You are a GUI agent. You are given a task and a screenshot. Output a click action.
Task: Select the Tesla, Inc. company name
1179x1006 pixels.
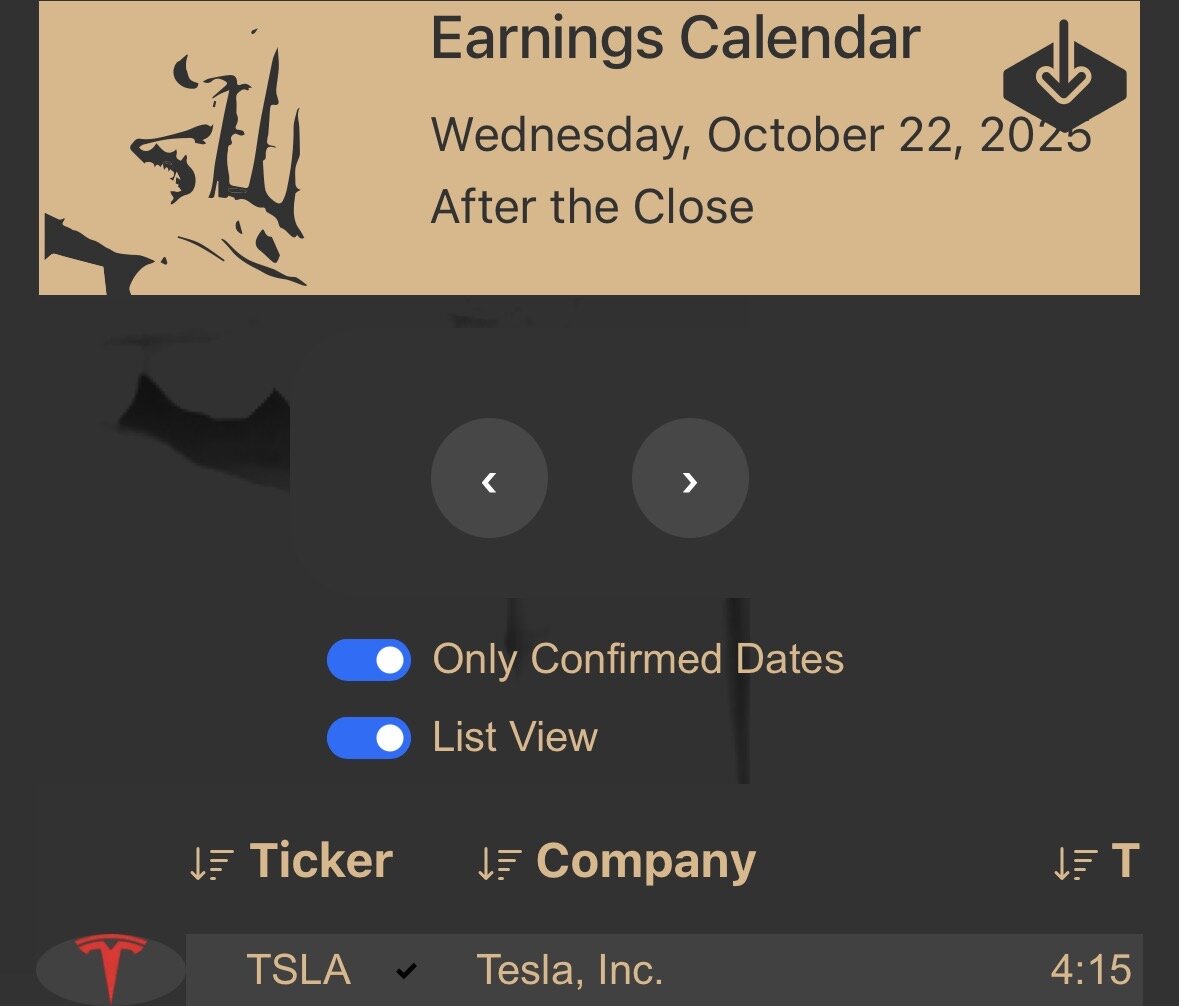569,970
